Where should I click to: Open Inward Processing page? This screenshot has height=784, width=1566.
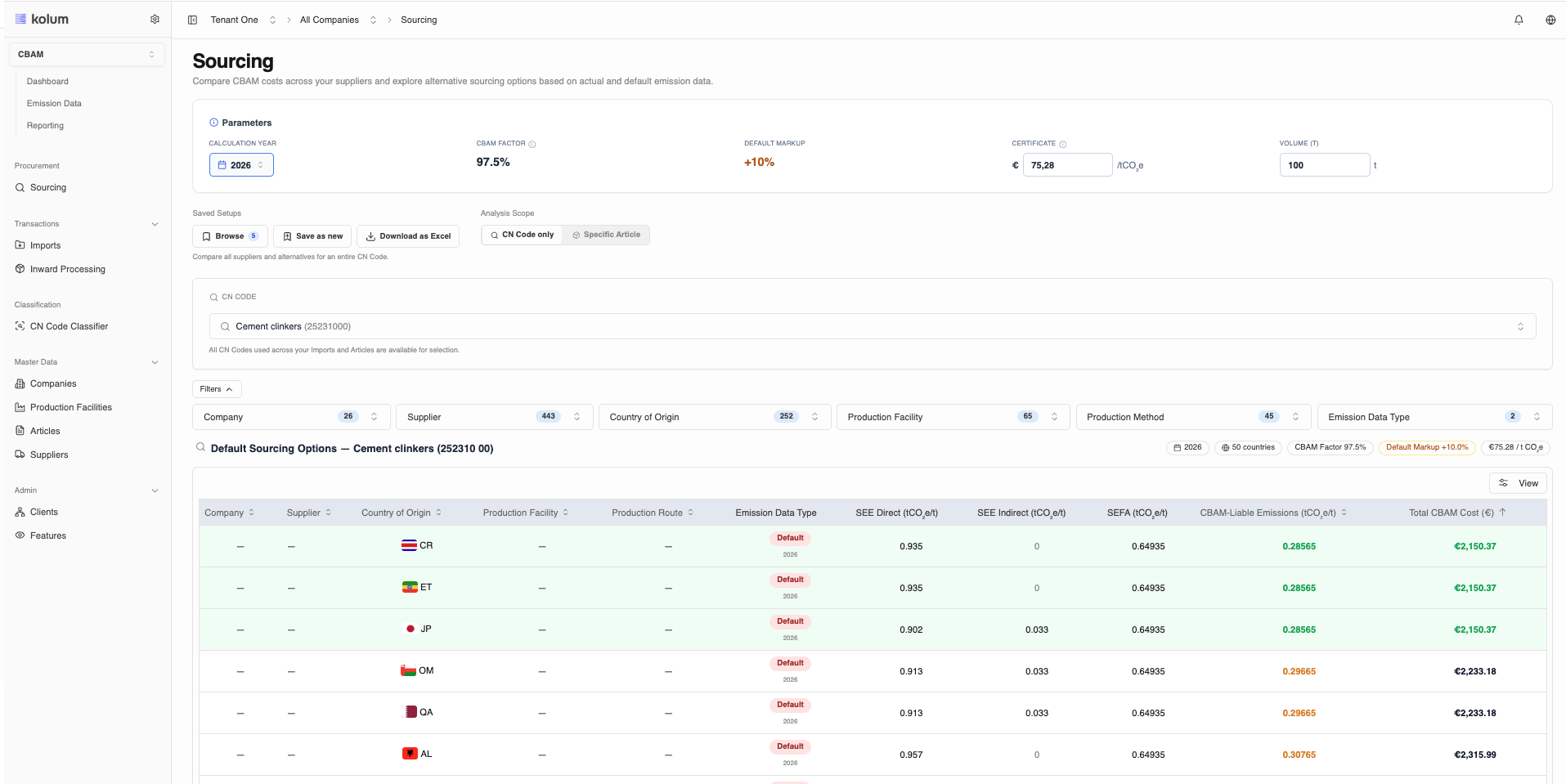[x=68, y=269]
